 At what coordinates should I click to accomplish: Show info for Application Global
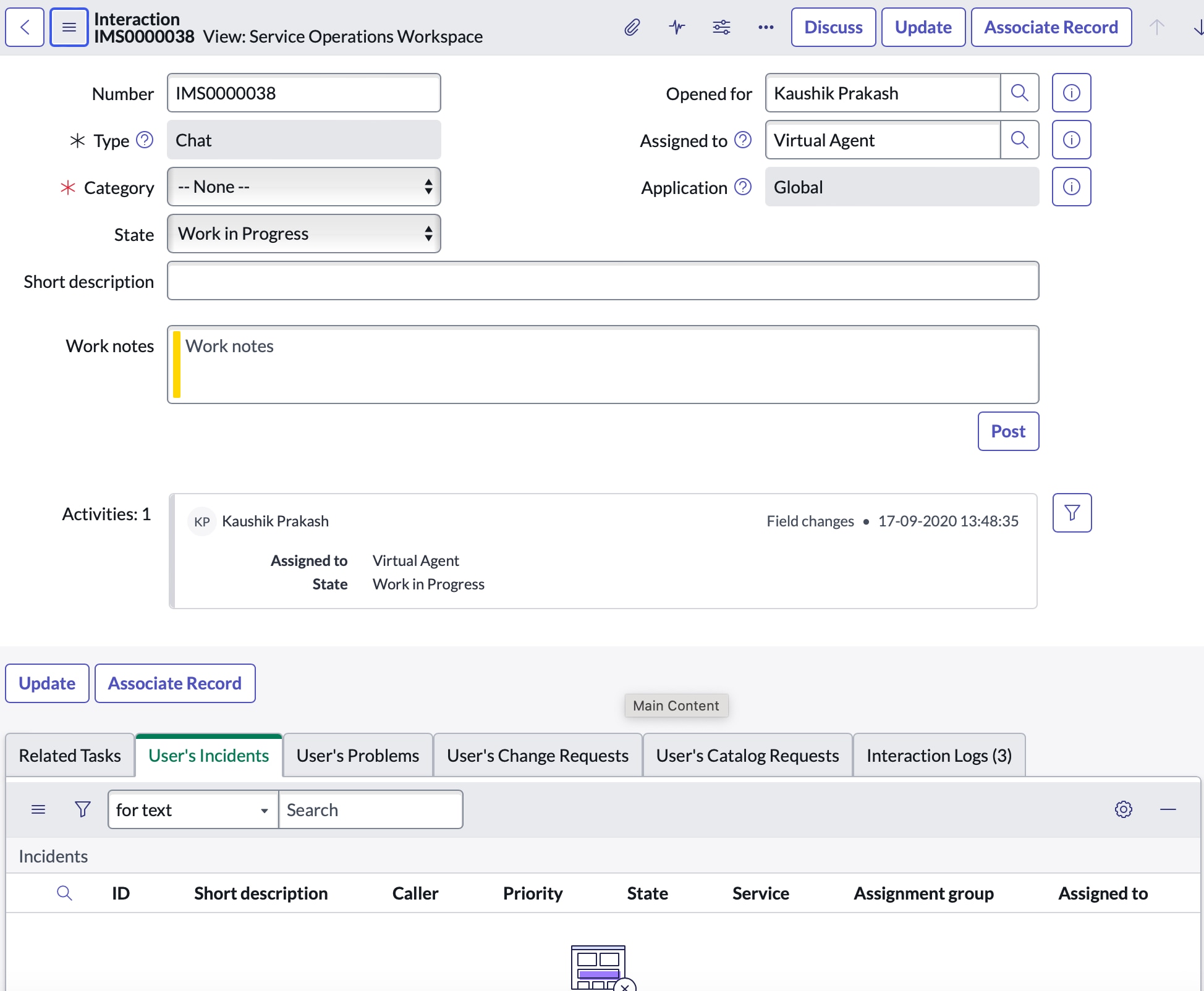tap(1072, 187)
